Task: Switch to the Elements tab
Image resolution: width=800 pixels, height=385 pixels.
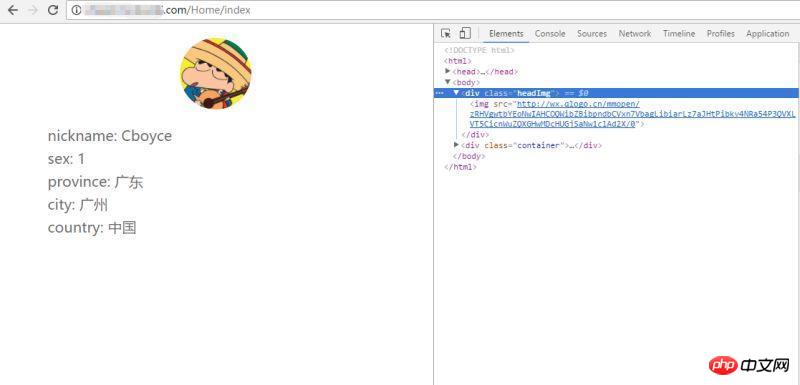Action: [x=506, y=34]
